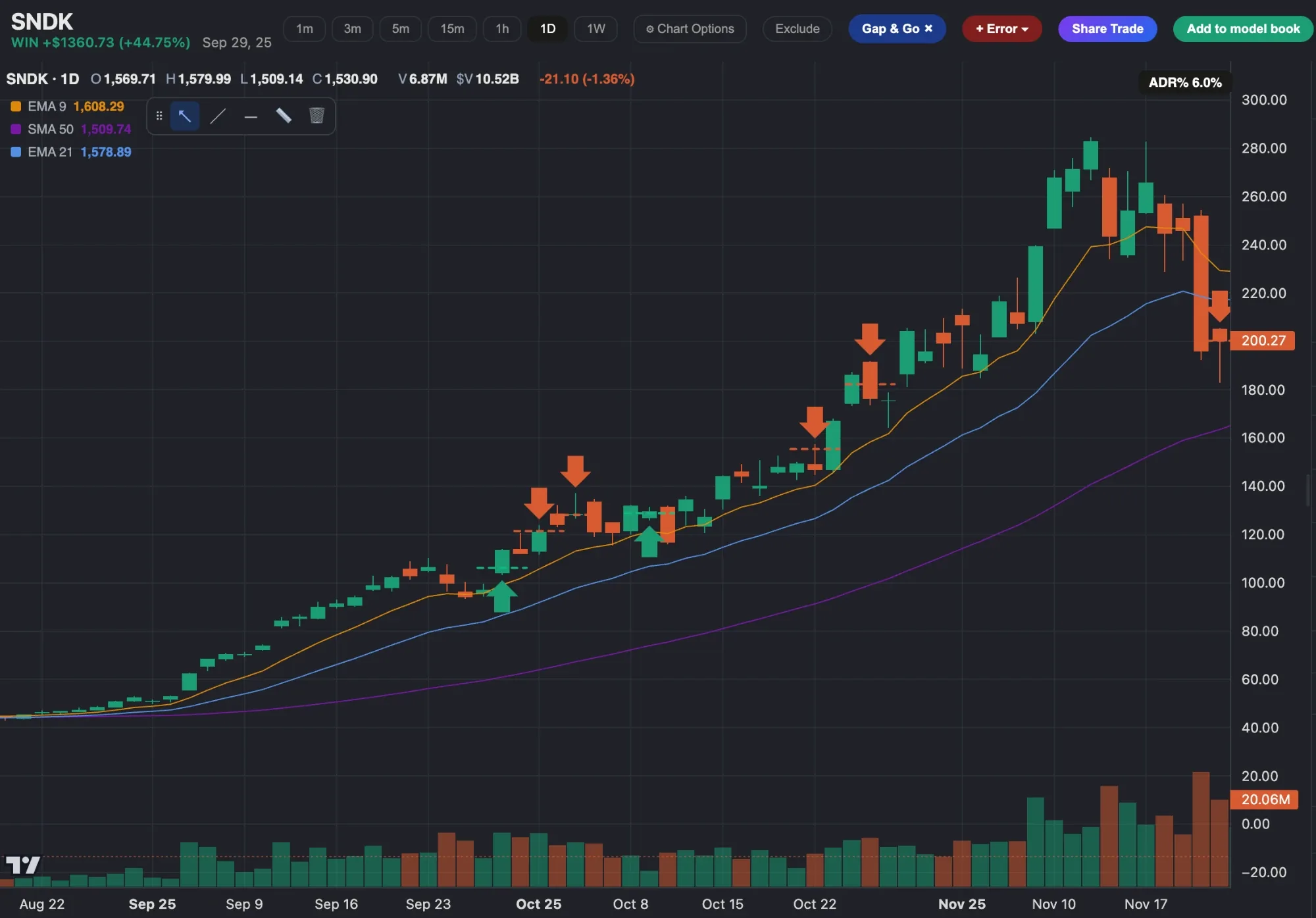Image resolution: width=1316 pixels, height=918 pixels.
Task: Click the green entry arrow near Oct 8
Action: [649, 542]
